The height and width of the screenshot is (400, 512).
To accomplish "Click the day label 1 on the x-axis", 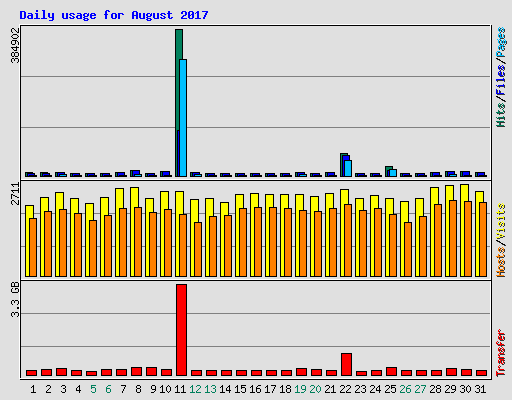I will pyautogui.click(x=33, y=389).
